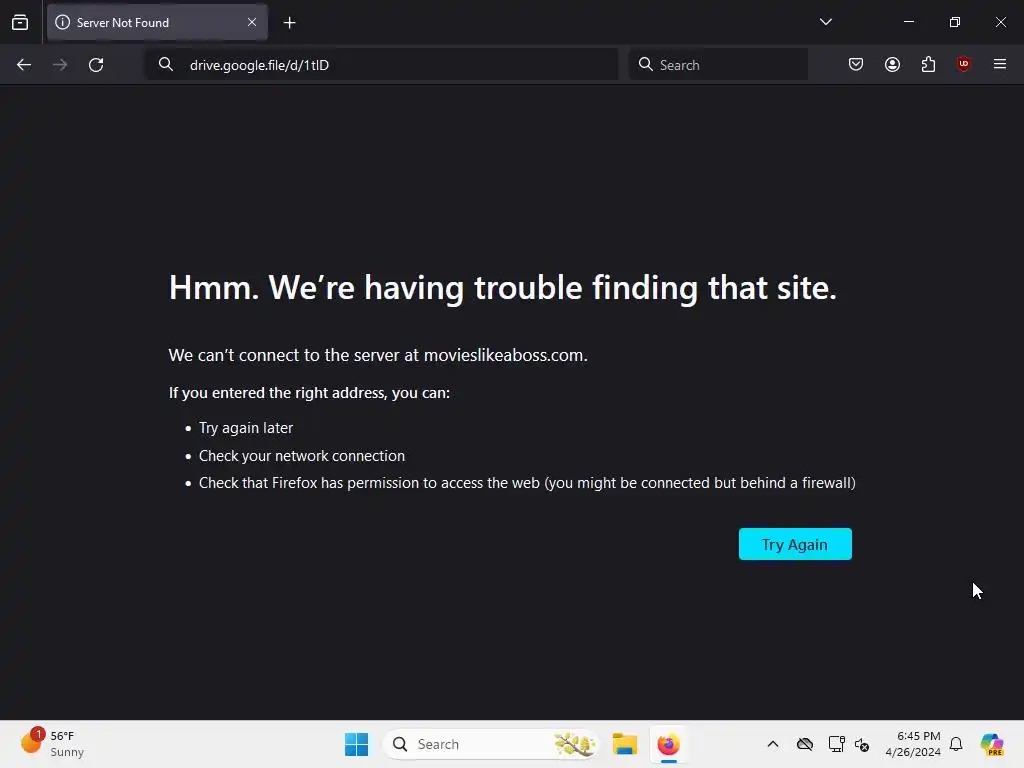This screenshot has height=768, width=1024.
Task: Open File Explorer from the taskbar
Action: [x=624, y=744]
